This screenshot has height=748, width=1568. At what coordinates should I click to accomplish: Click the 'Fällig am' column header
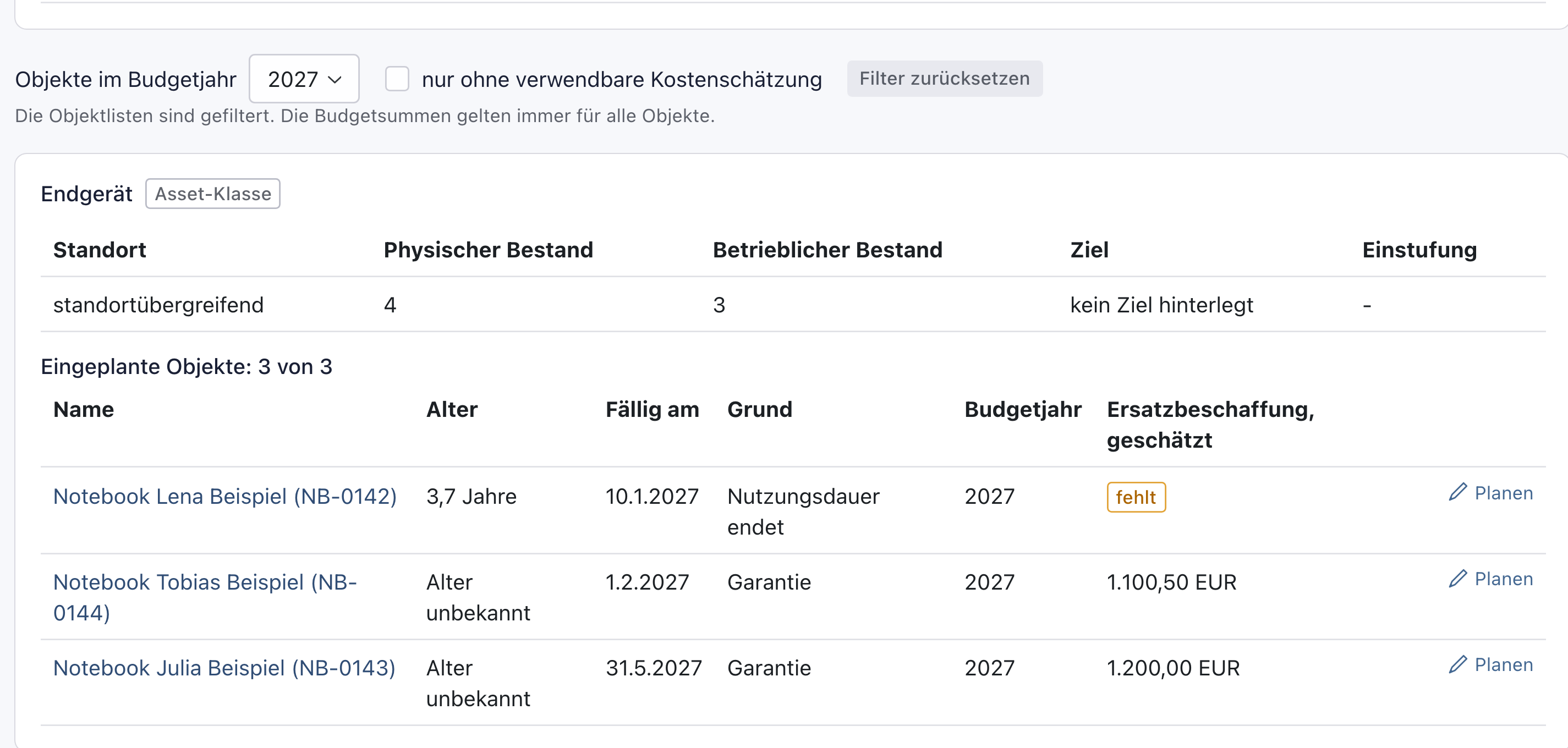click(x=652, y=410)
